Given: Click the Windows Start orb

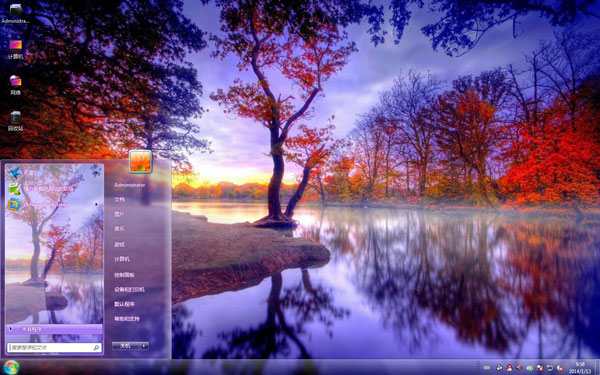Looking at the screenshot, I should coord(11,367).
